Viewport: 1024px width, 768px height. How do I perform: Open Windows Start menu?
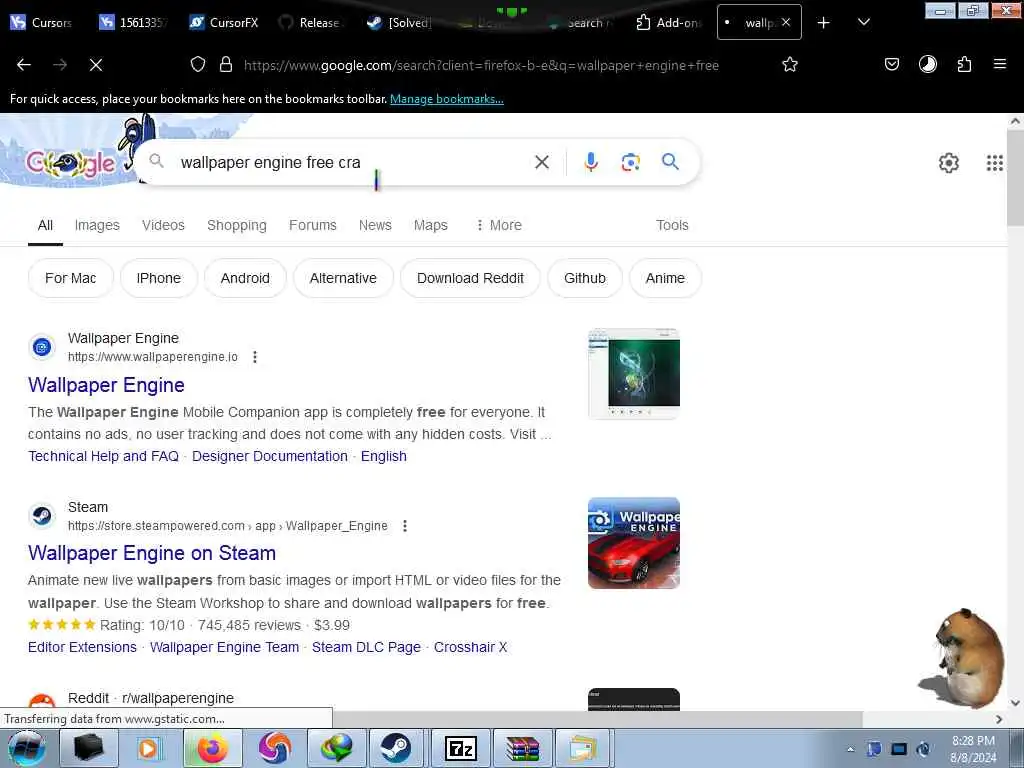click(x=26, y=748)
